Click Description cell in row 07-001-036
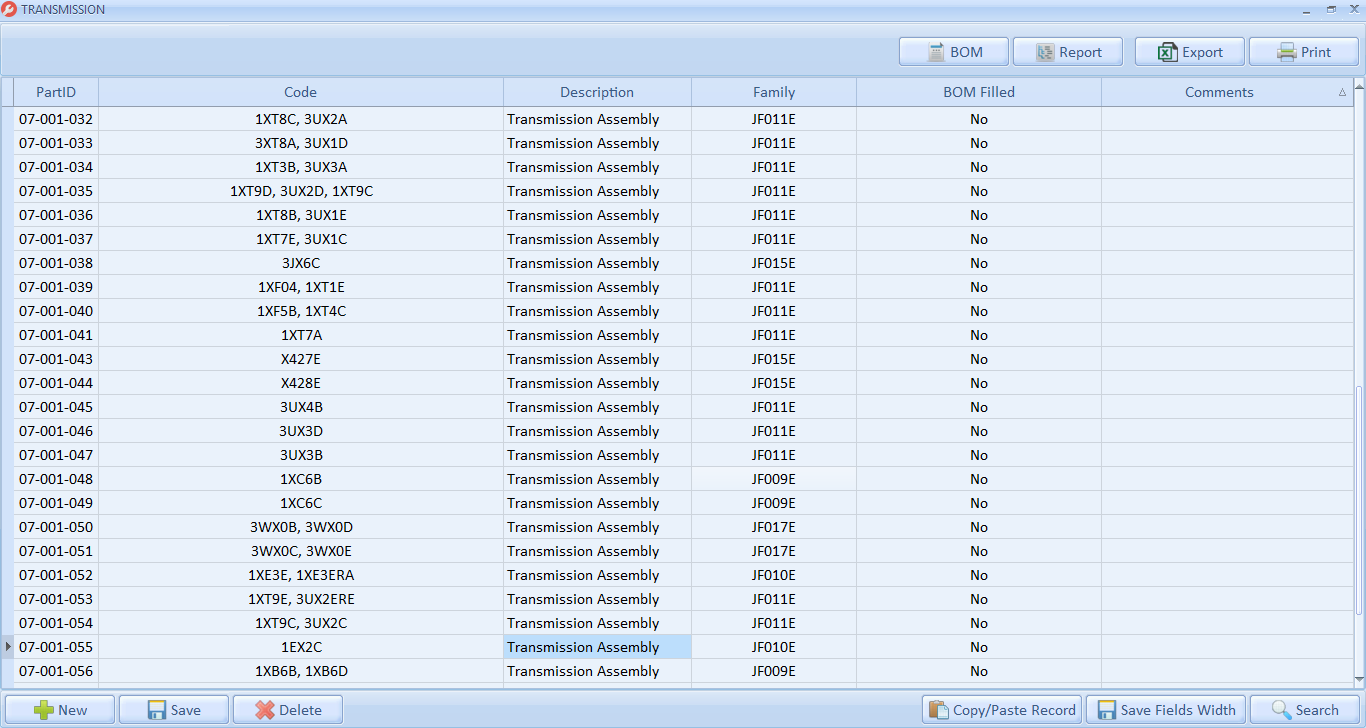This screenshot has width=1366, height=728. [597, 215]
